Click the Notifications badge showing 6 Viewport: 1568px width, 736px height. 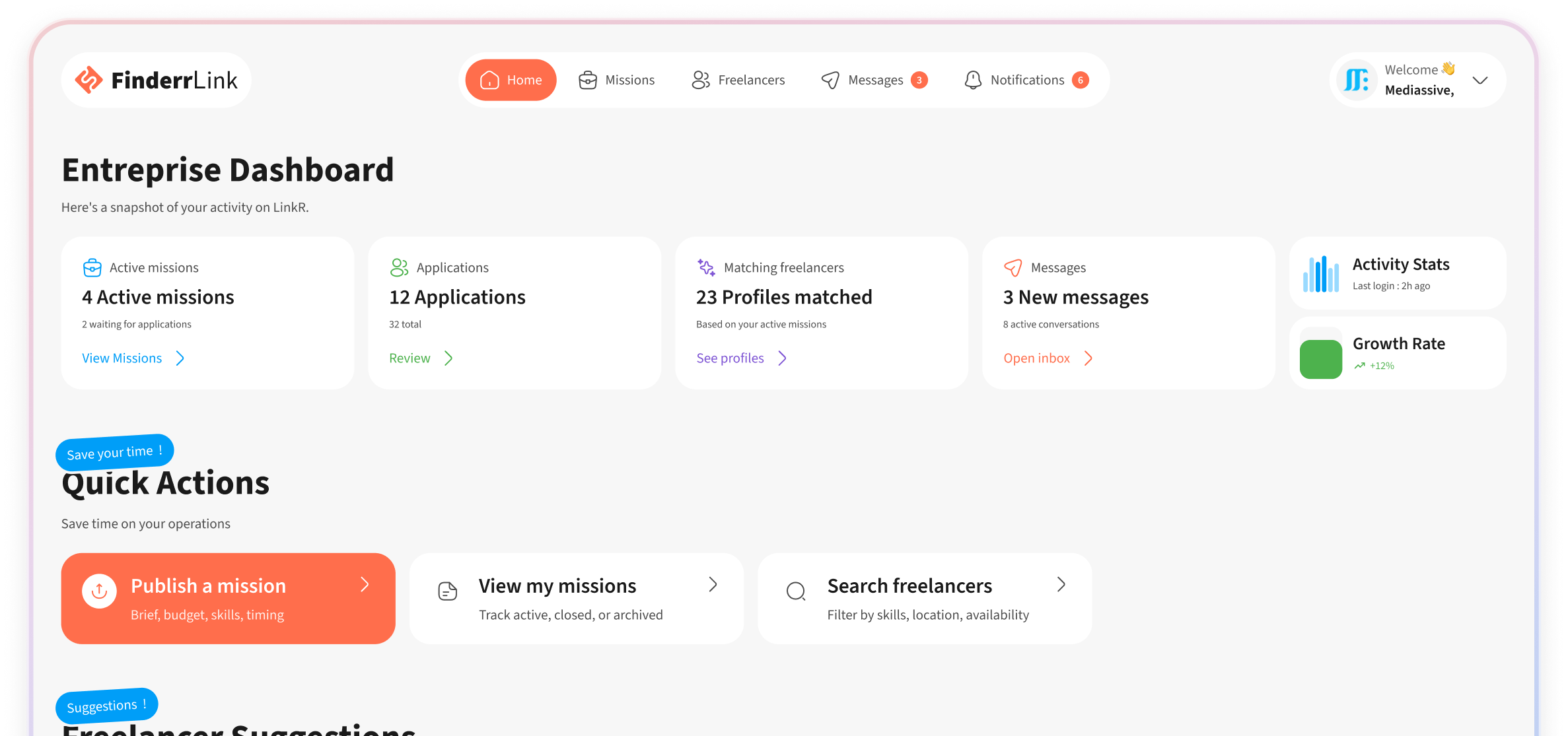(x=1081, y=80)
